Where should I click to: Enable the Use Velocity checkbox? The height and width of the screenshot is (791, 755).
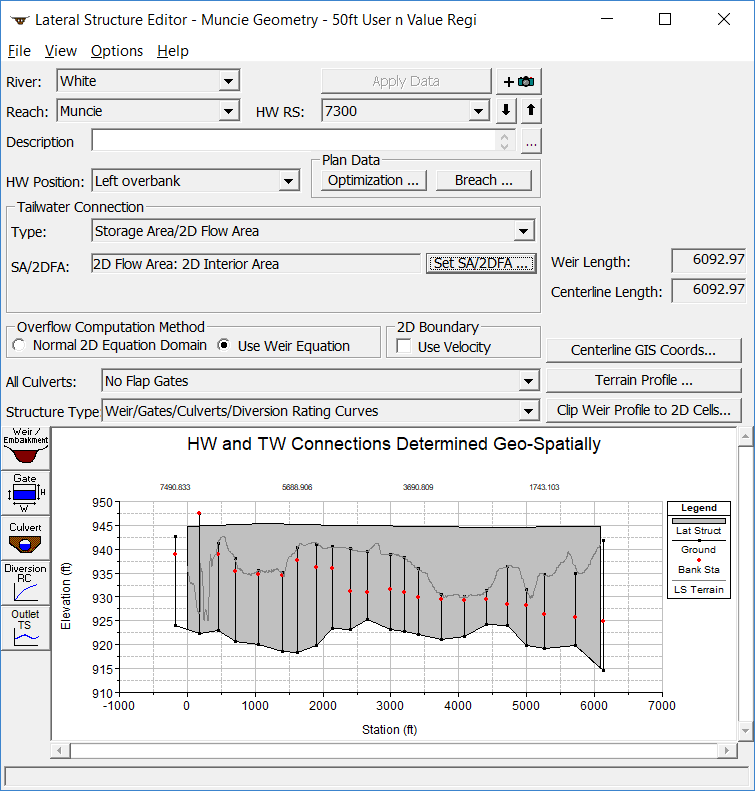(x=404, y=347)
